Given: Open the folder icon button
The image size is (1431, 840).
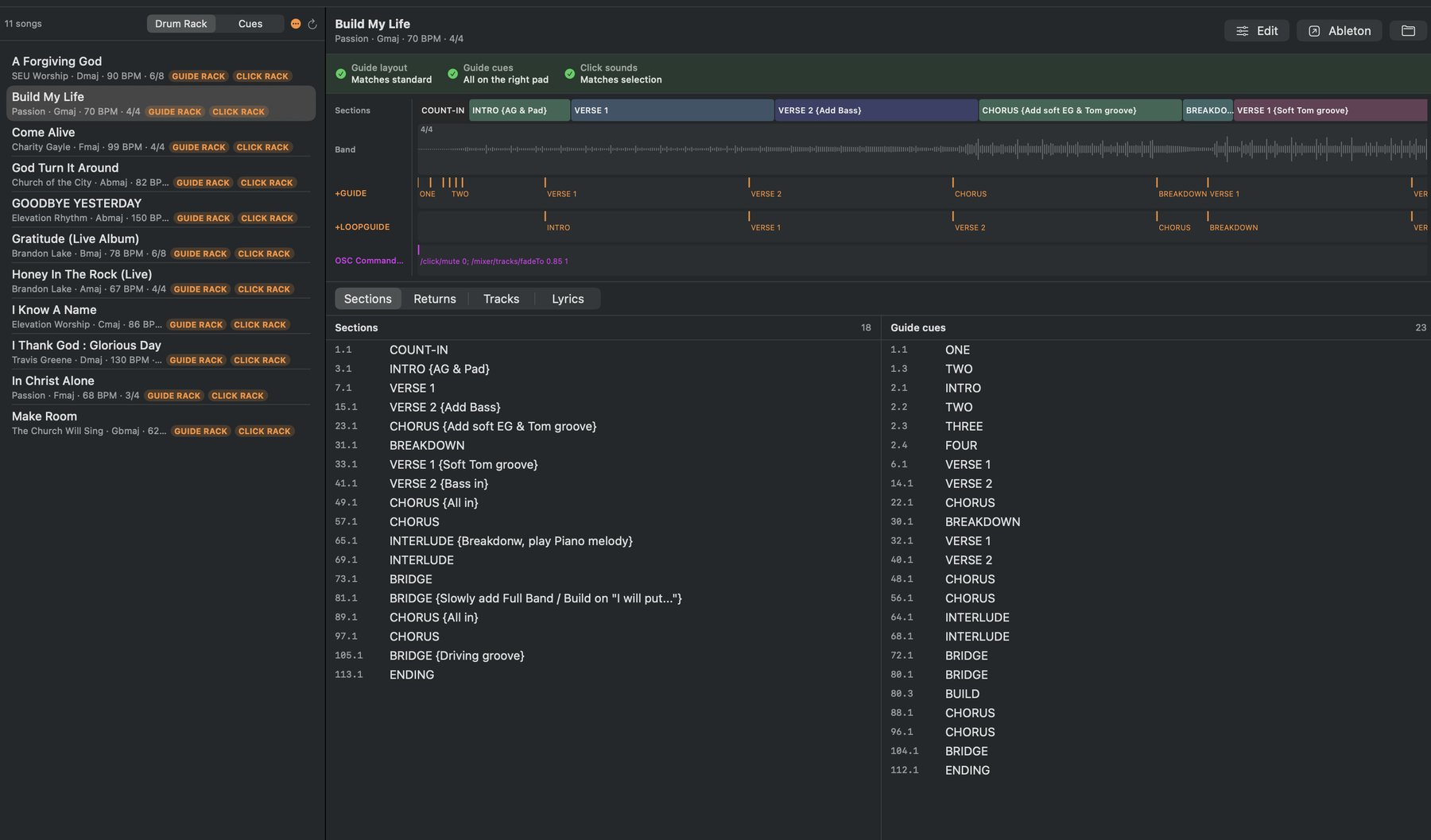Looking at the screenshot, I should tap(1408, 31).
